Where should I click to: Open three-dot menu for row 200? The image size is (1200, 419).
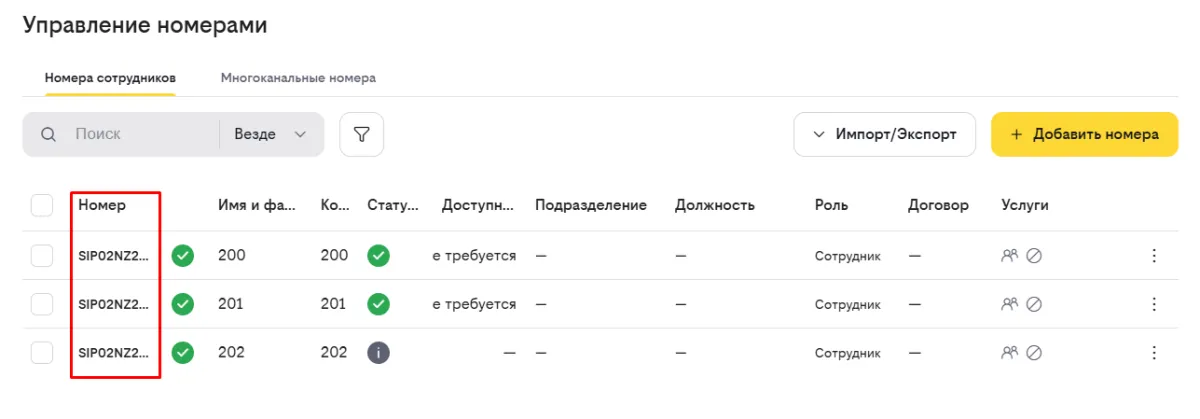point(1154,256)
